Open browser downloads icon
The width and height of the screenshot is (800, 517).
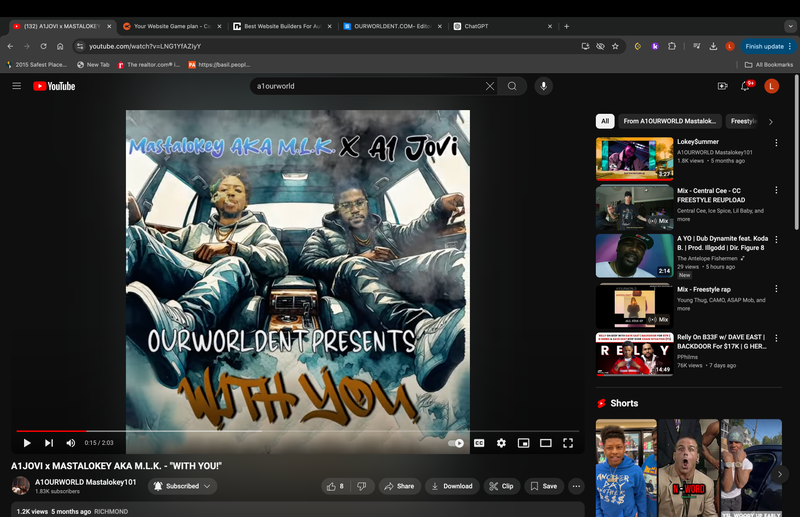pyautogui.click(x=713, y=46)
